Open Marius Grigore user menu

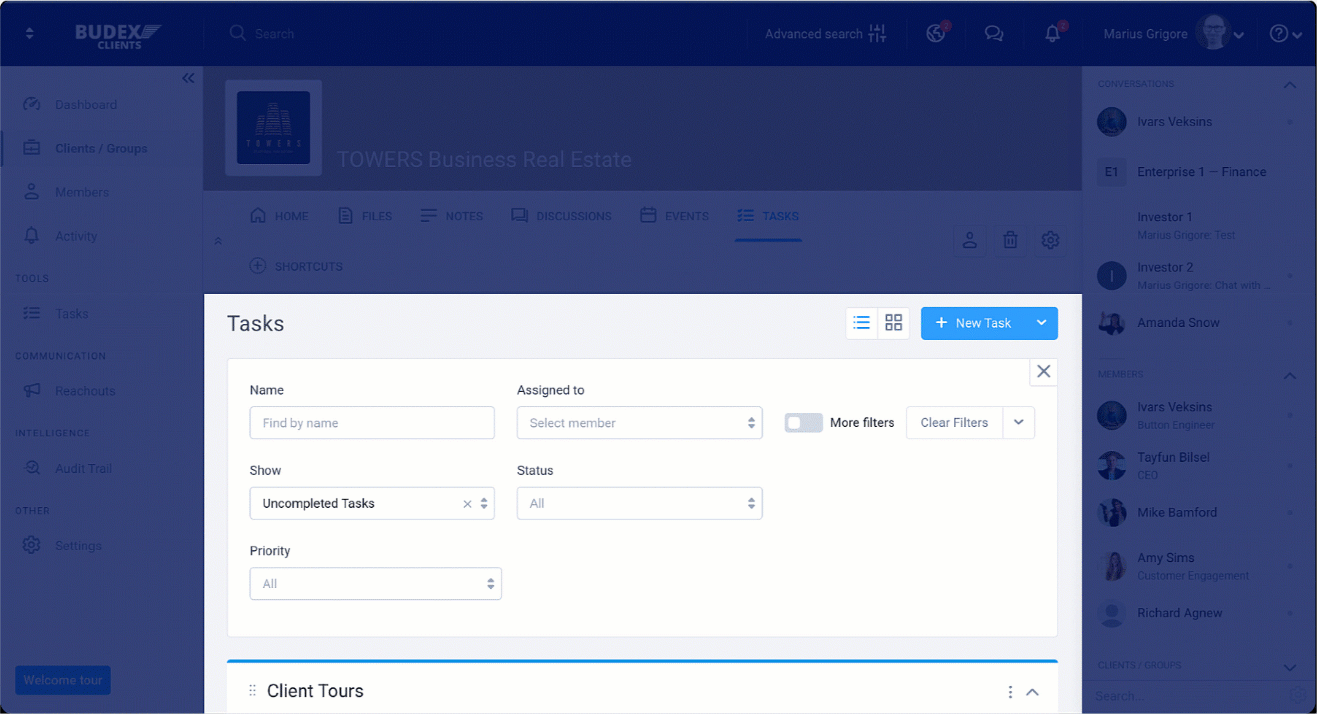click(1174, 34)
